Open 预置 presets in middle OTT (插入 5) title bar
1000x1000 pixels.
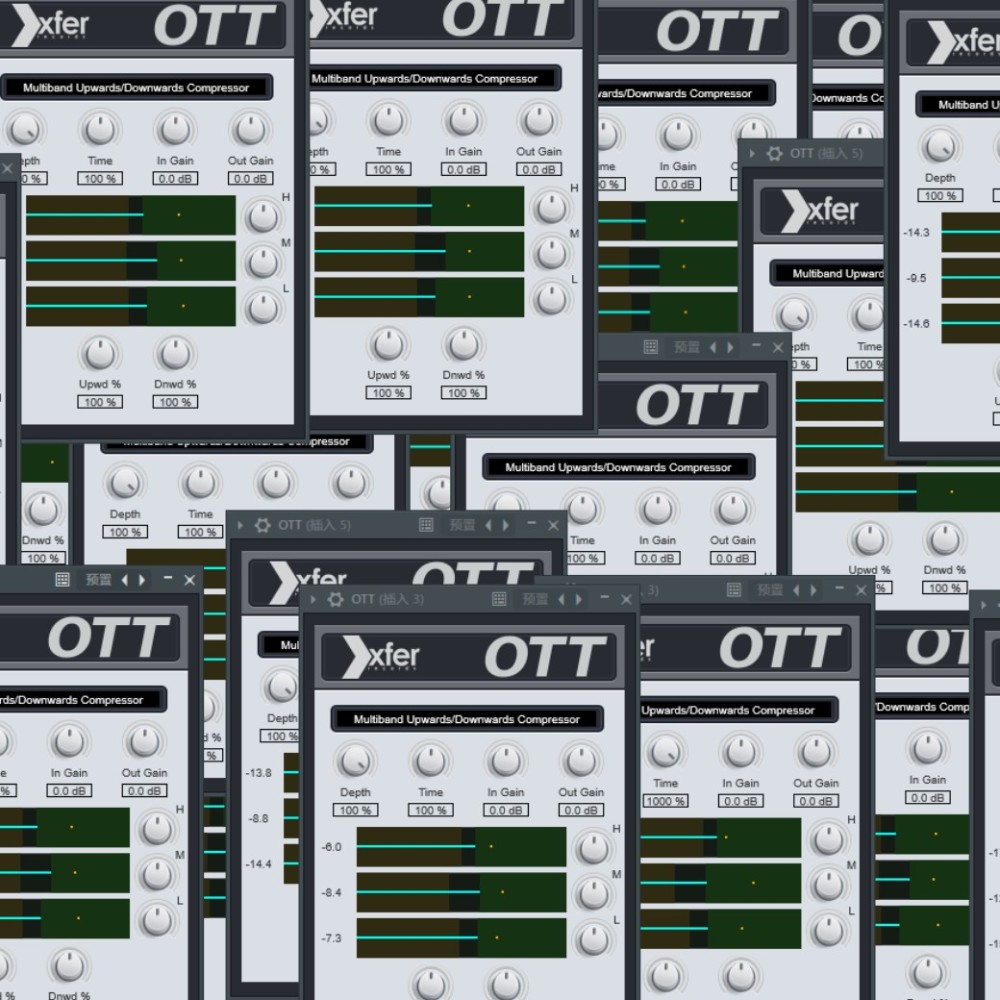click(462, 525)
